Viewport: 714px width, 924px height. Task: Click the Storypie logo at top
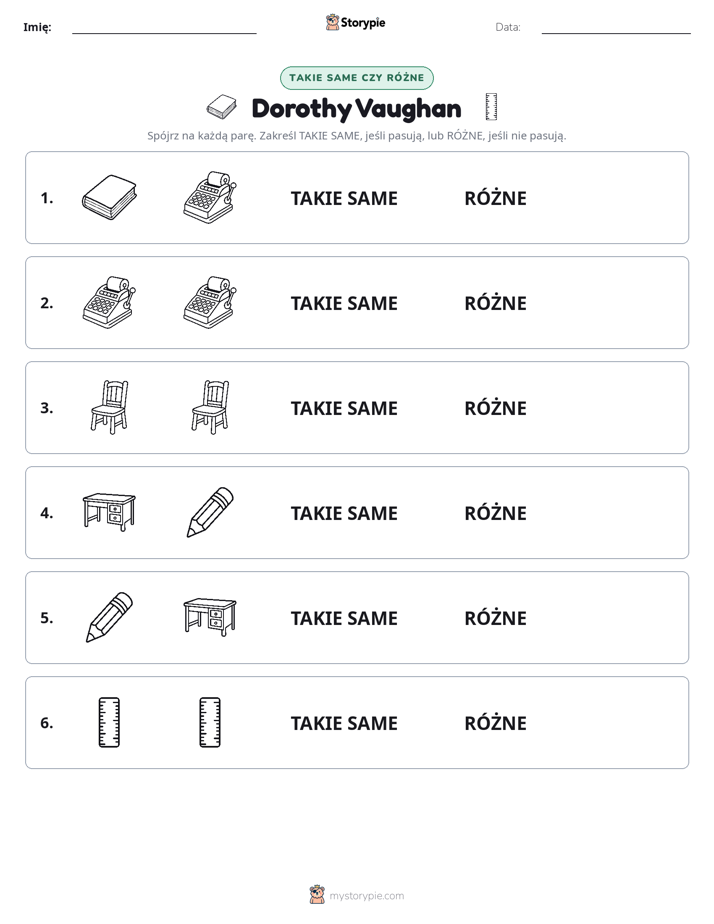356,22
